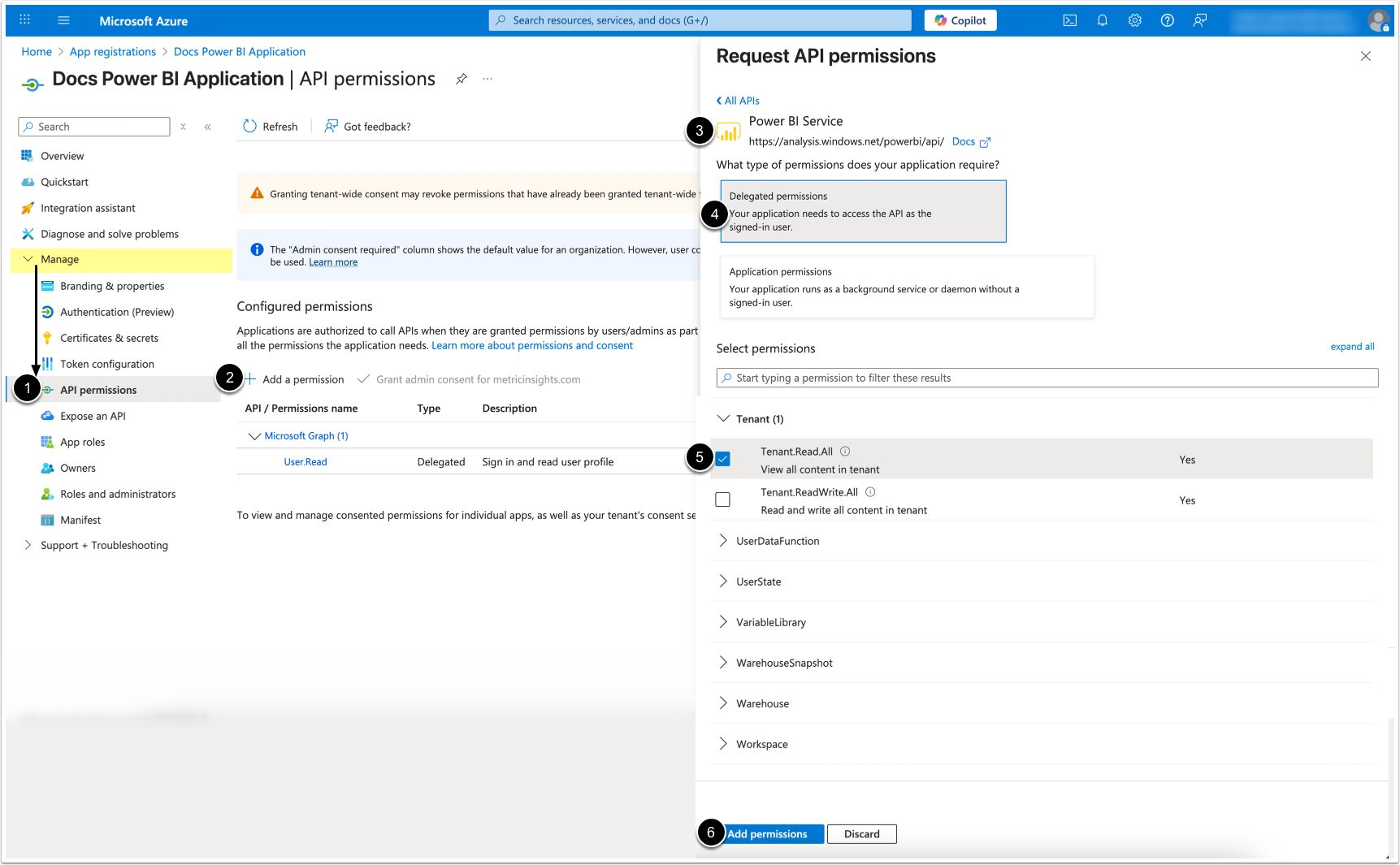Open portal settings gear
Viewport: 1400px width, 865px height.
click(1134, 20)
